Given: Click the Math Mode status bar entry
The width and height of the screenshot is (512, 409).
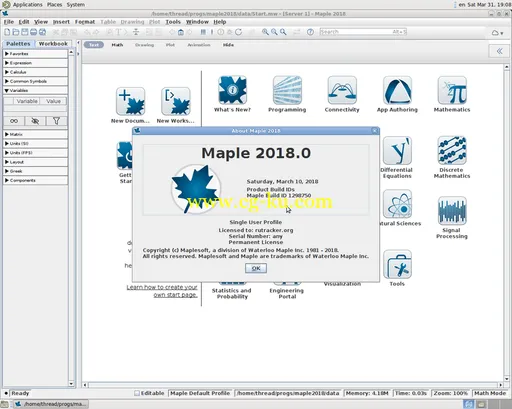Looking at the screenshot, I should tap(490, 393).
